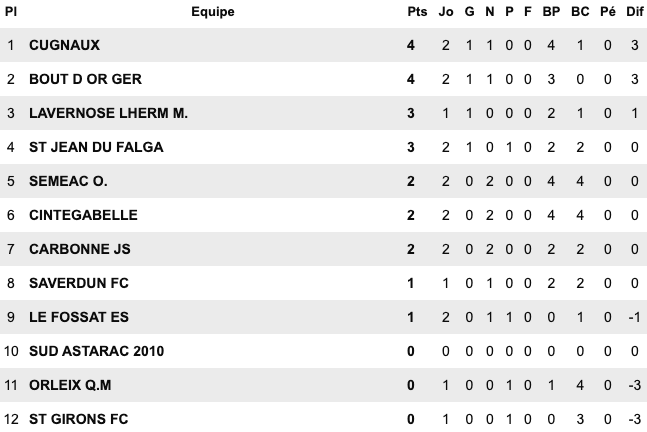Viewport: 647px width, 432px height.
Task: Click the Jo column header
Action: (446, 12)
